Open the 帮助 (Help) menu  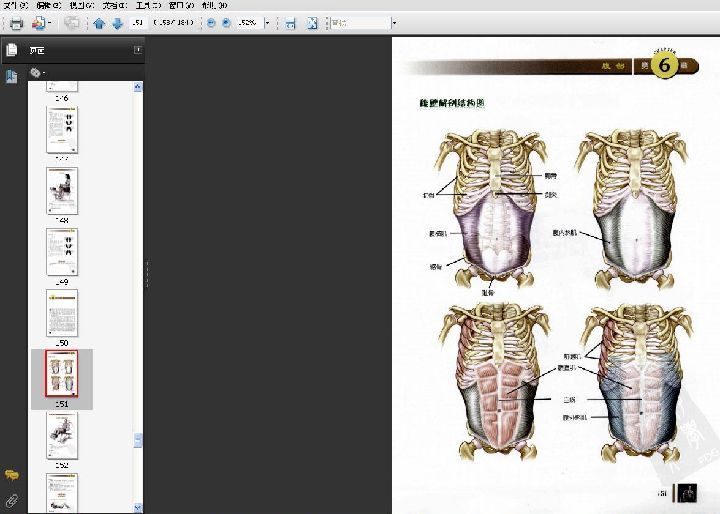214,5
